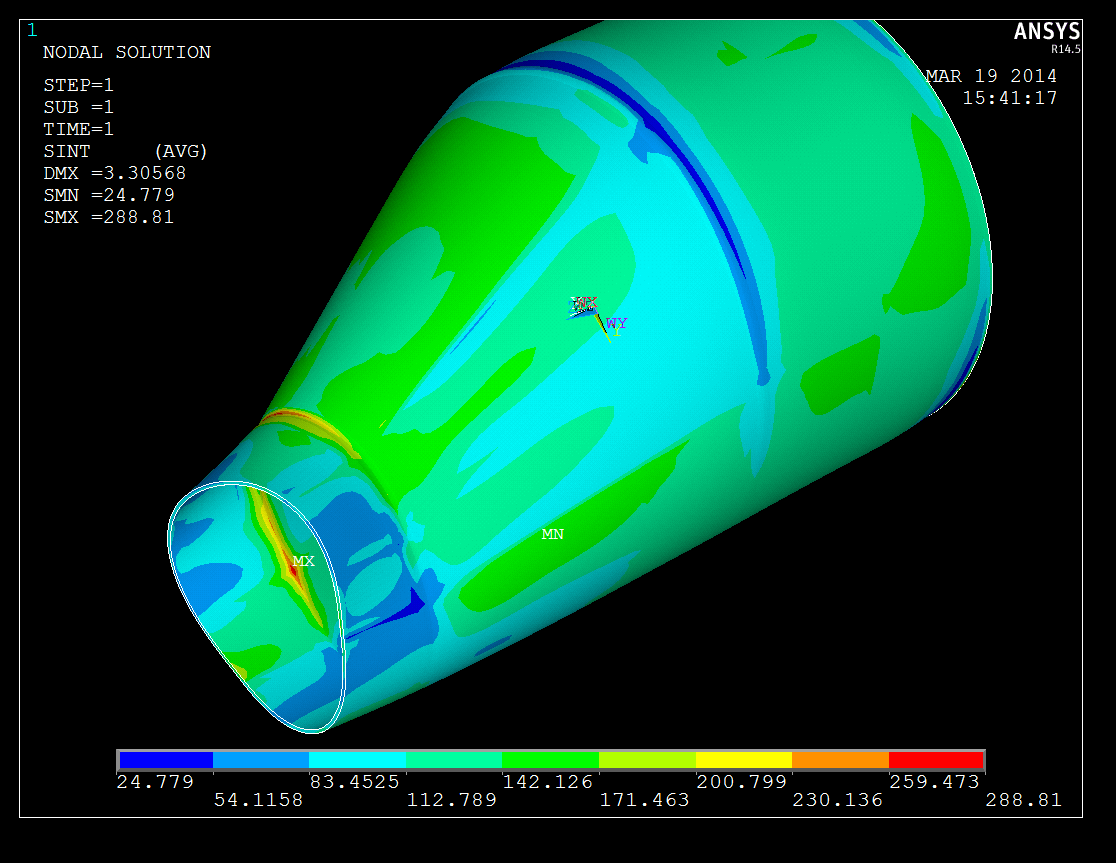This screenshot has width=1116, height=863.
Task: Click the MX maximum stress marker
Action: (303, 561)
